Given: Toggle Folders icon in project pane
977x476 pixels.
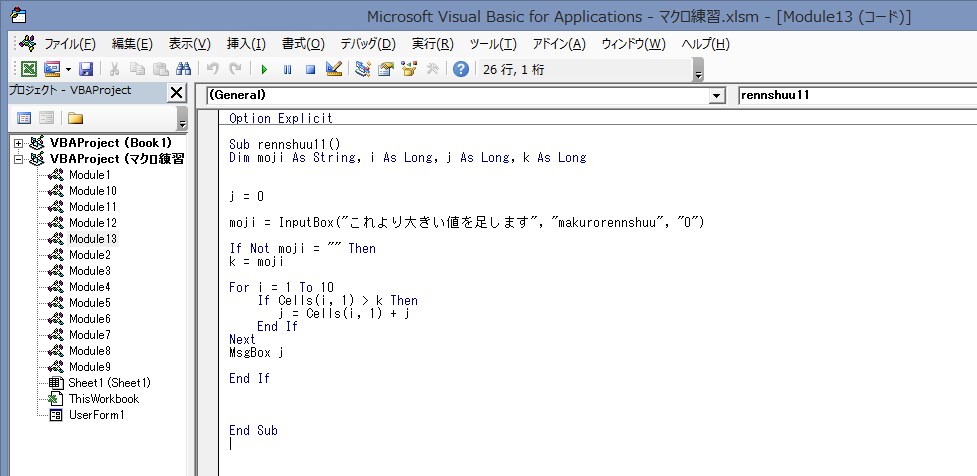Looking at the screenshot, I should click(x=75, y=118).
